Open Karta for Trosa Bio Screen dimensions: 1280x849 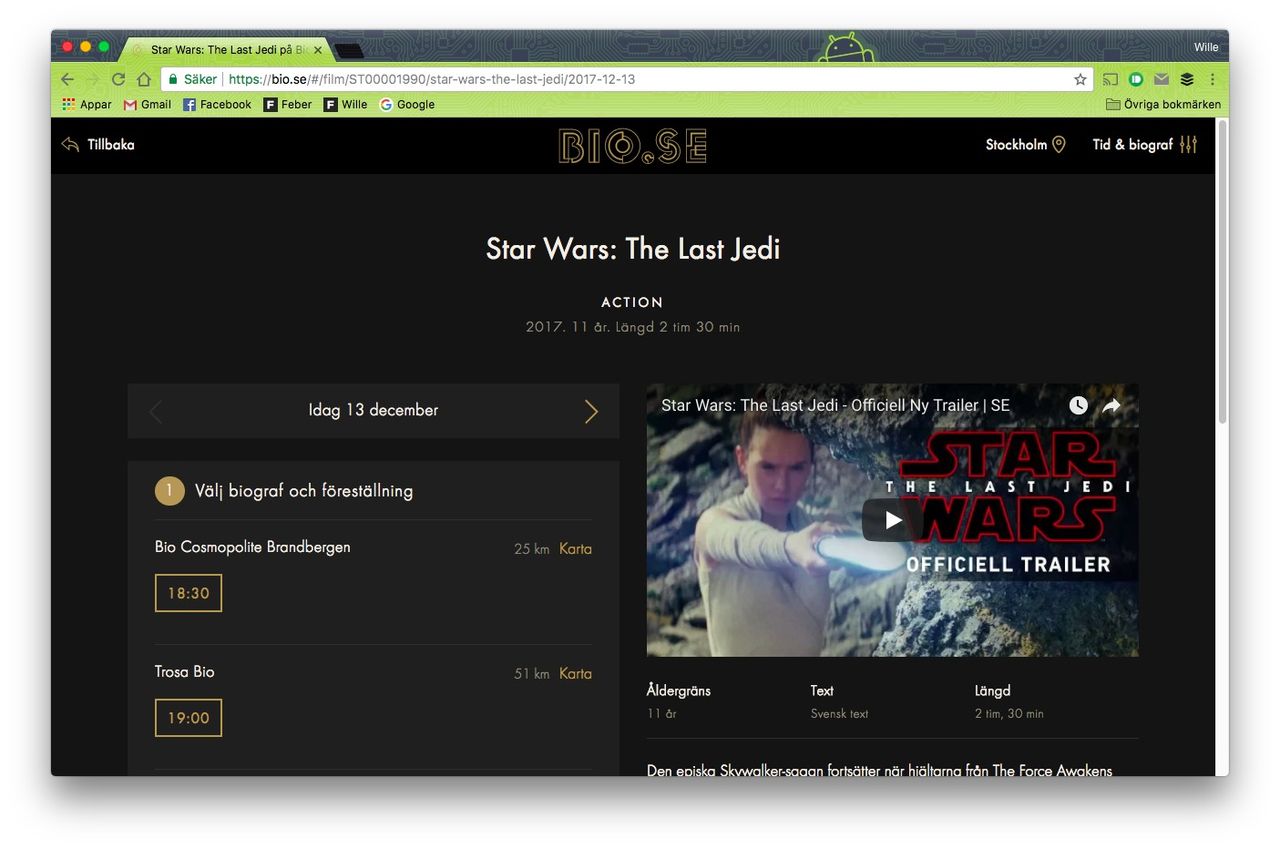[575, 674]
